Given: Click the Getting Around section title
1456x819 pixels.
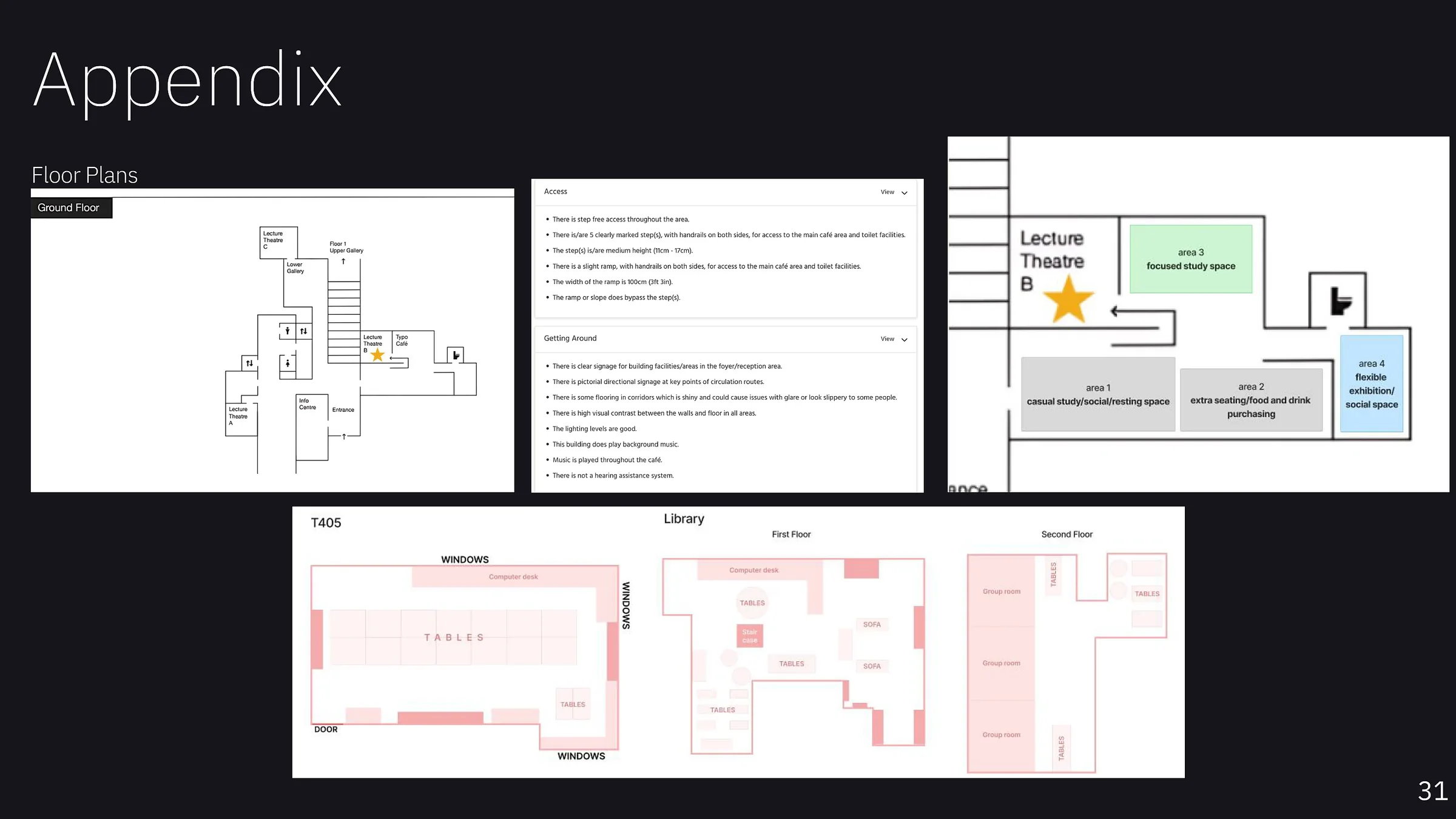Looking at the screenshot, I should pos(570,339).
